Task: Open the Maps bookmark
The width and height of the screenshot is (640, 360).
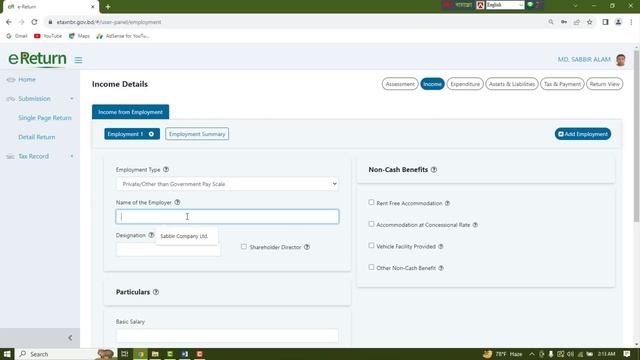Action: tap(79, 36)
